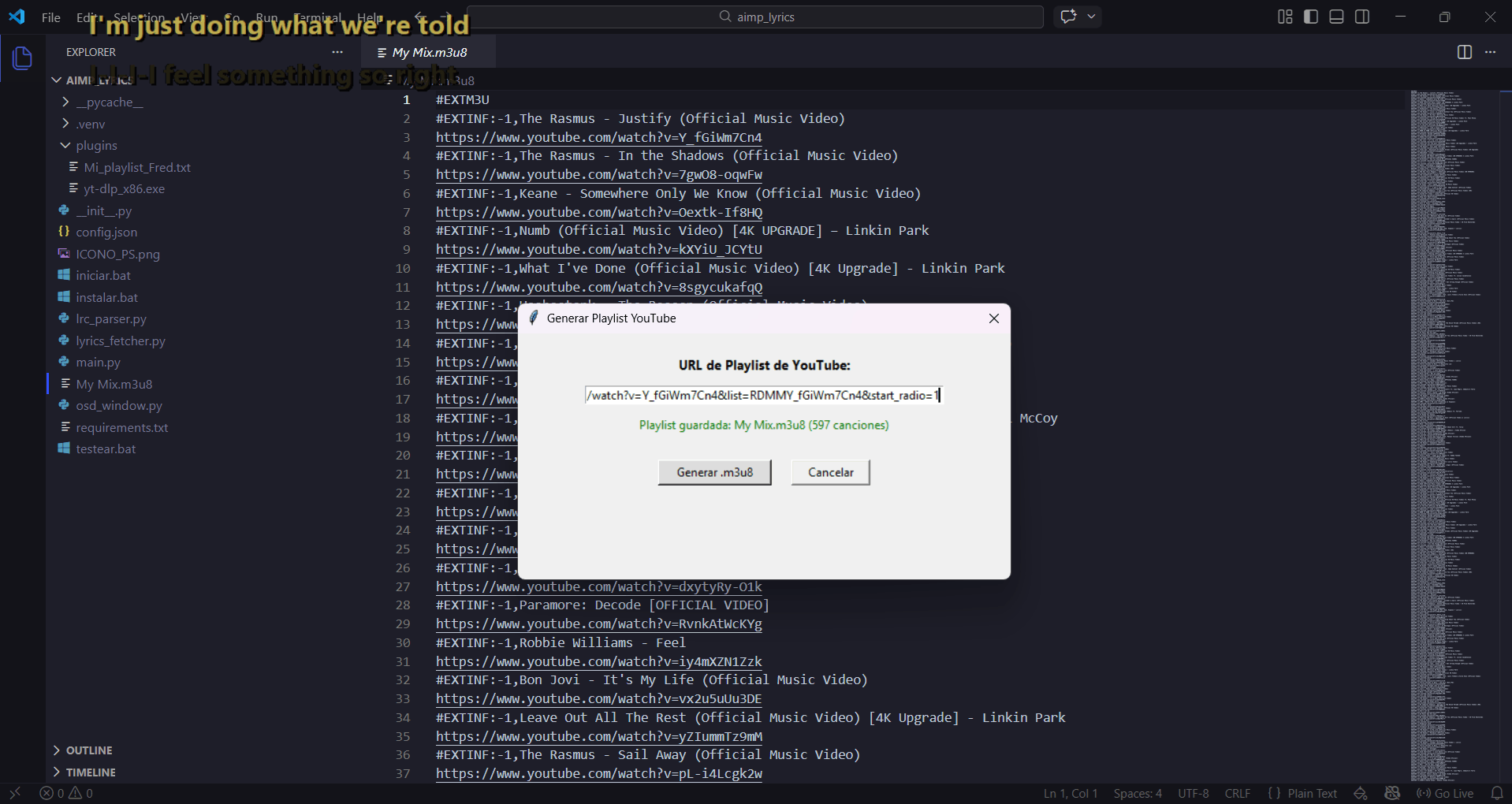Click the split editor right icon

click(1464, 52)
